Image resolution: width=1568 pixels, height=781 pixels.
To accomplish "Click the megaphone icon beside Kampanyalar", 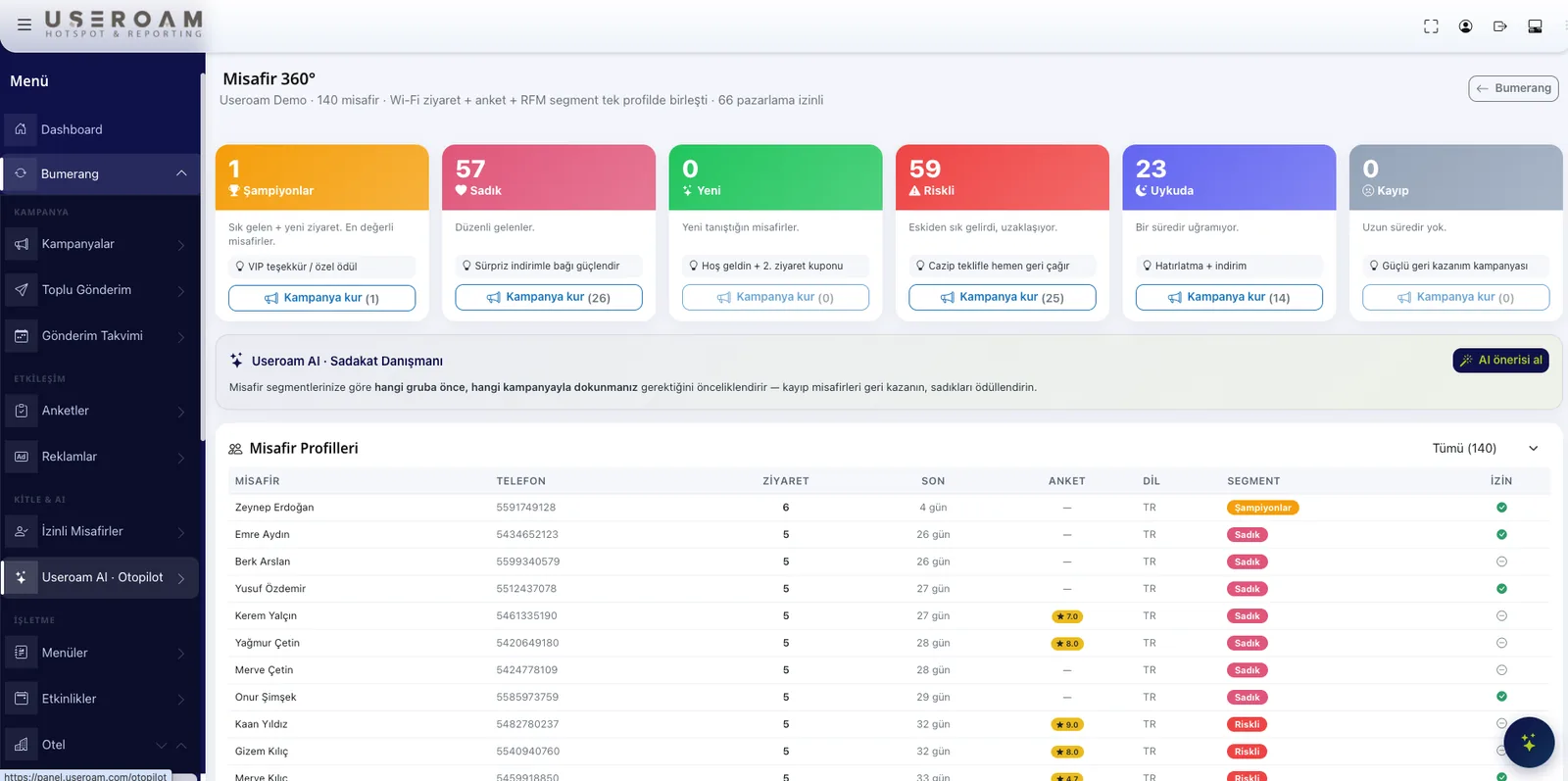I will [22, 244].
